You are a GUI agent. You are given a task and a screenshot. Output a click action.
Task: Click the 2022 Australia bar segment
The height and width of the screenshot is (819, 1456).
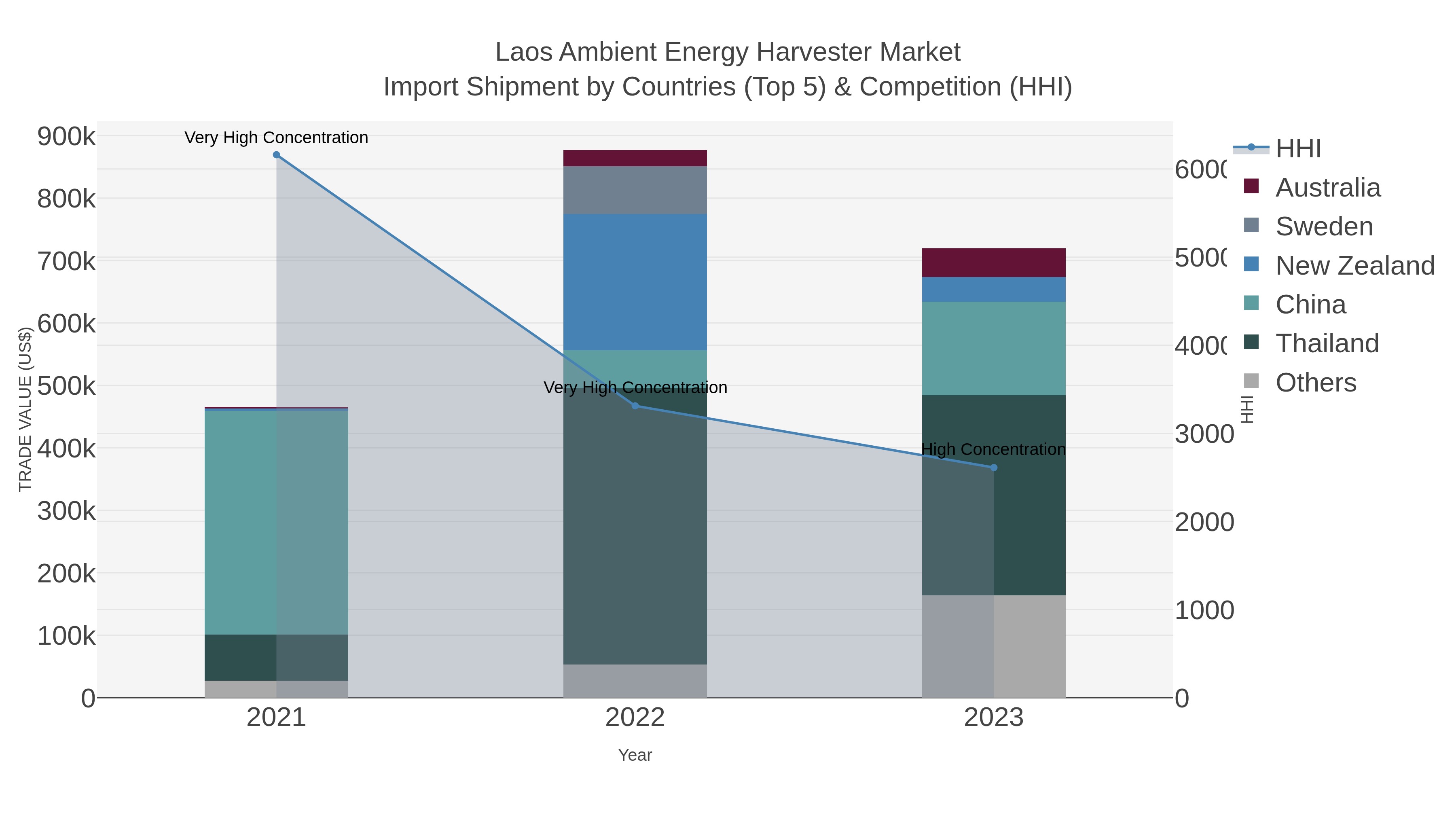(635, 158)
